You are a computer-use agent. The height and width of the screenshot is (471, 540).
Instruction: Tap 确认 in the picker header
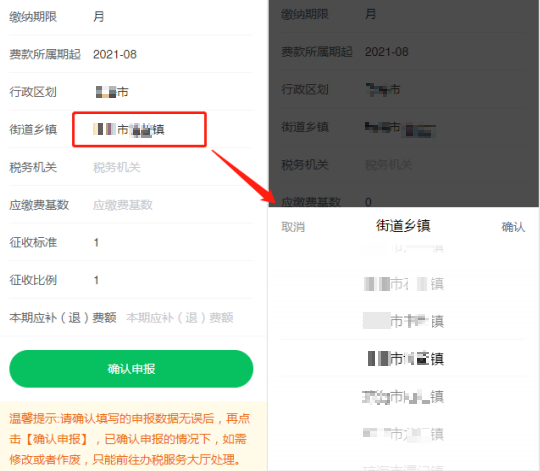pos(513,227)
